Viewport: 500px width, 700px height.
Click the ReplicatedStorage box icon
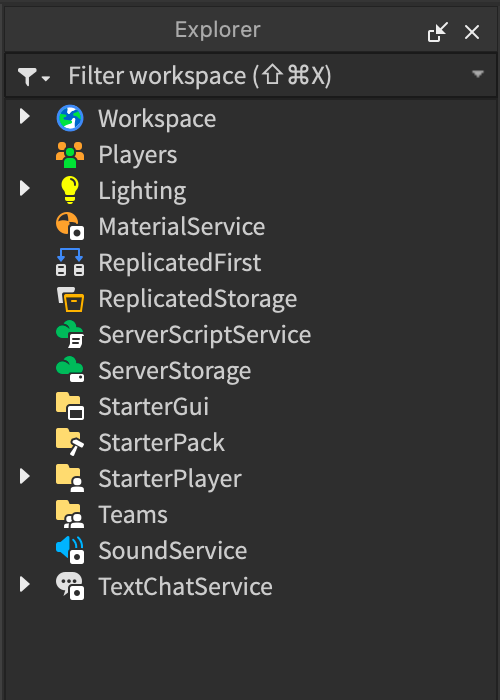[70, 299]
